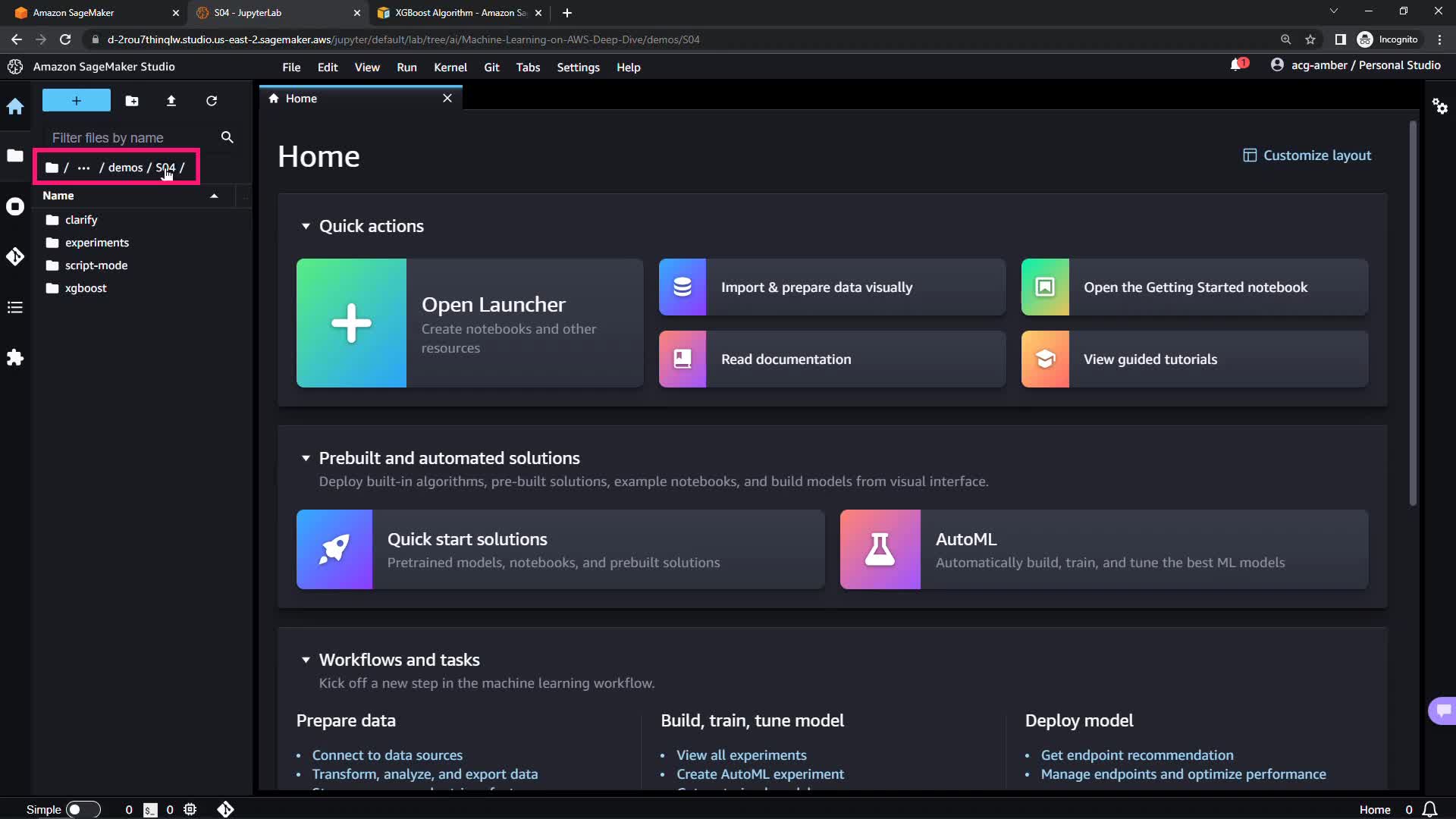Click the Home page vertical scrollbar

pos(1413,312)
